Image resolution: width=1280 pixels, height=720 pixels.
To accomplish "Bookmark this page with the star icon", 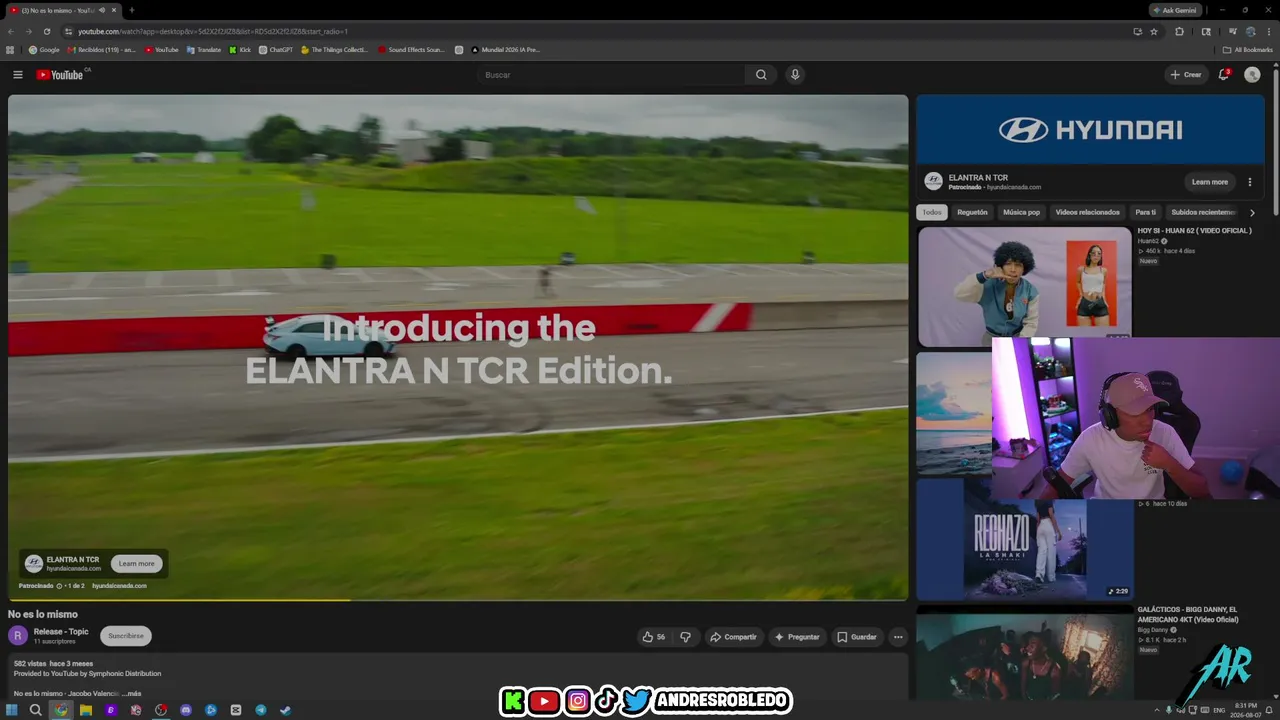I will tap(1154, 31).
